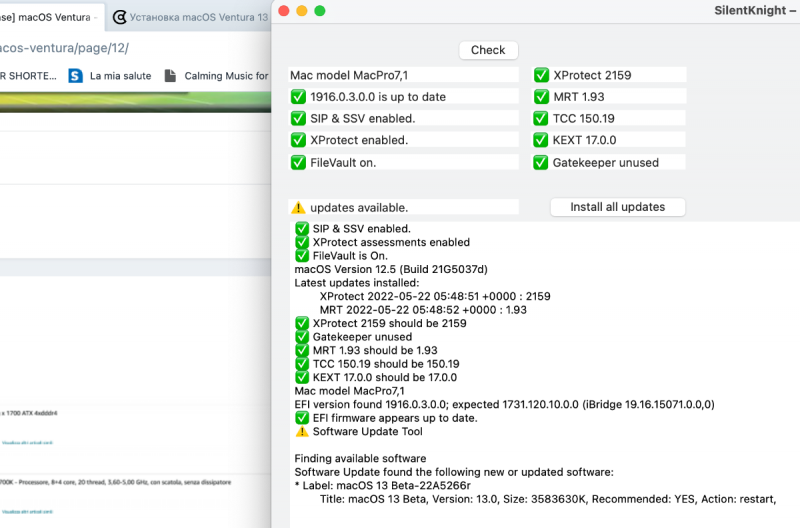Minimize SilentKnight with the yellow button
800x528 pixels.
(x=302, y=11)
